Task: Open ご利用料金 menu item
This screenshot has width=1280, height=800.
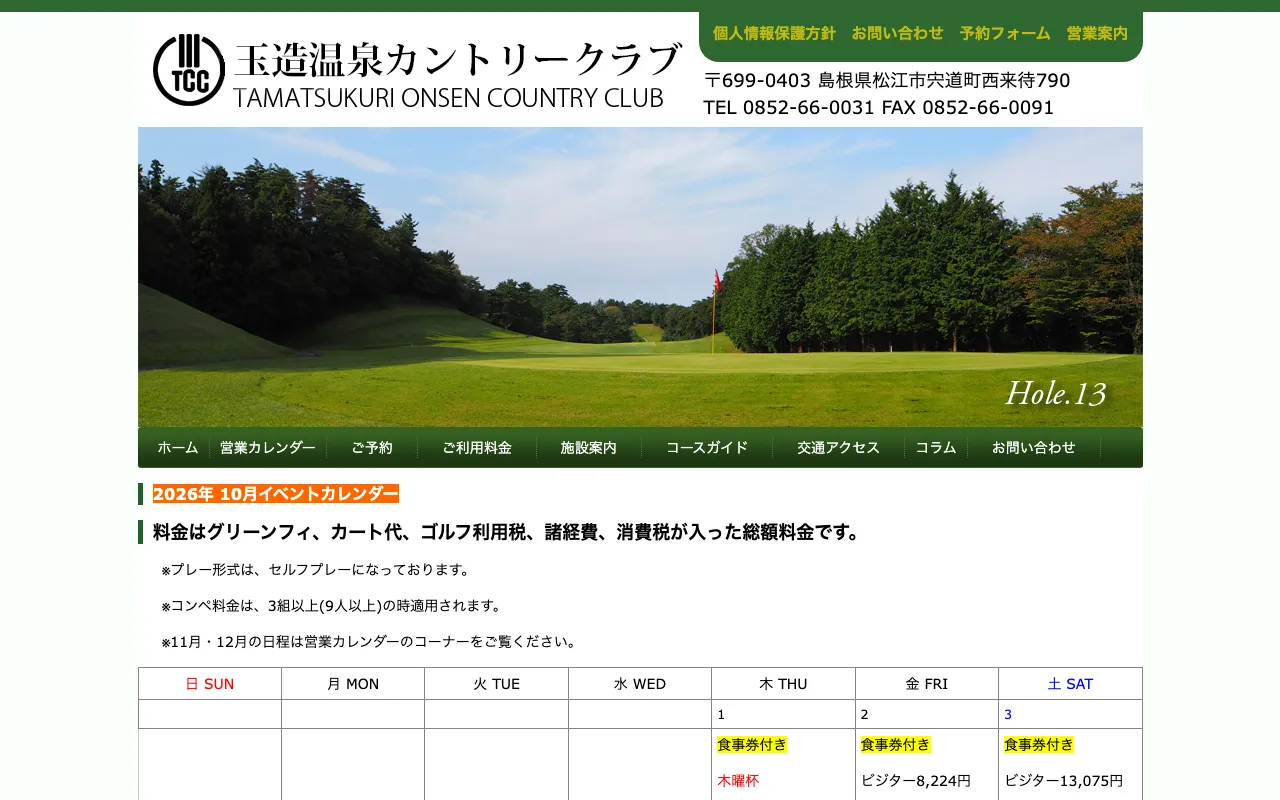Action: point(477,448)
